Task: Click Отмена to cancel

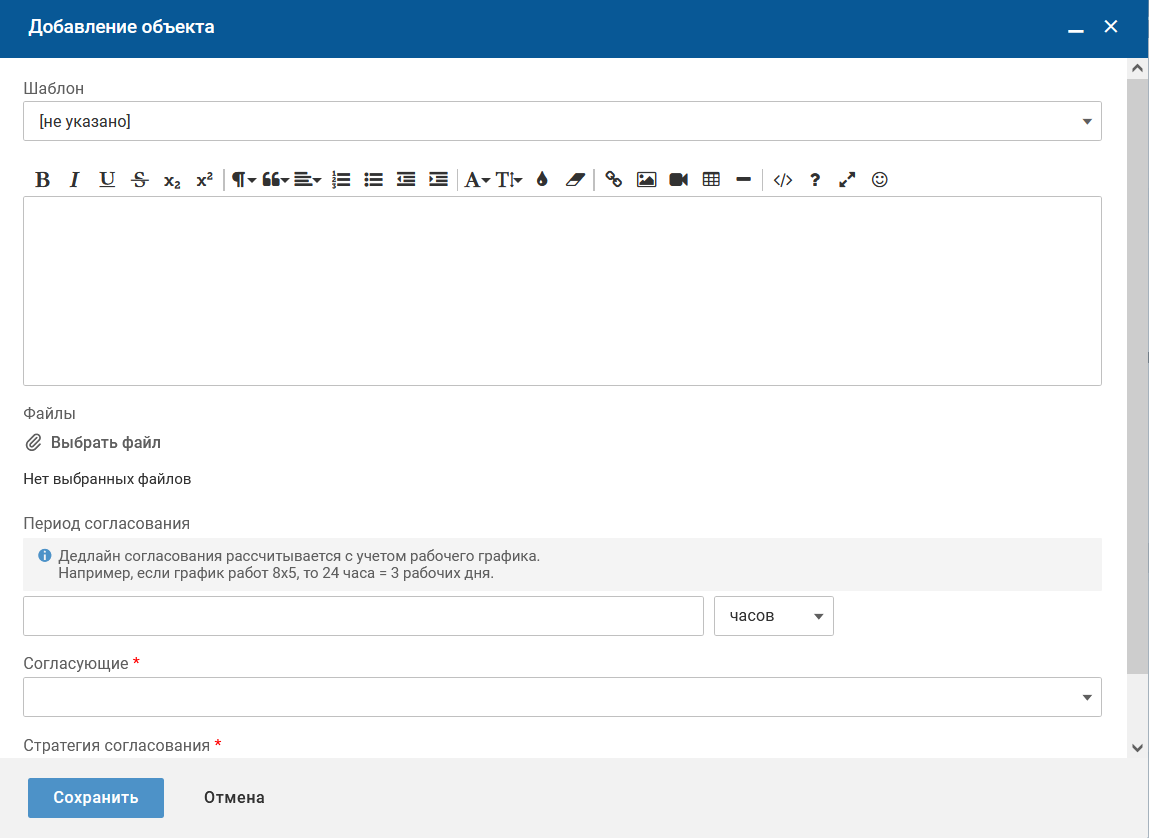Action: point(234,798)
